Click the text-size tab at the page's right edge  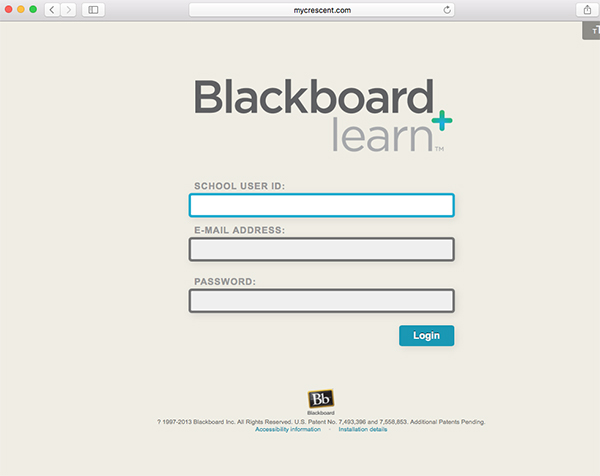[x=592, y=31]
